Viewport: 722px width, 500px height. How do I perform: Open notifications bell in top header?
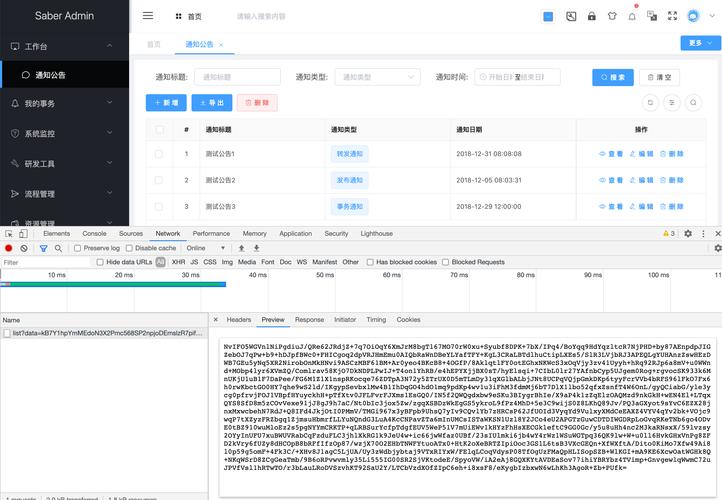[632, 17]
